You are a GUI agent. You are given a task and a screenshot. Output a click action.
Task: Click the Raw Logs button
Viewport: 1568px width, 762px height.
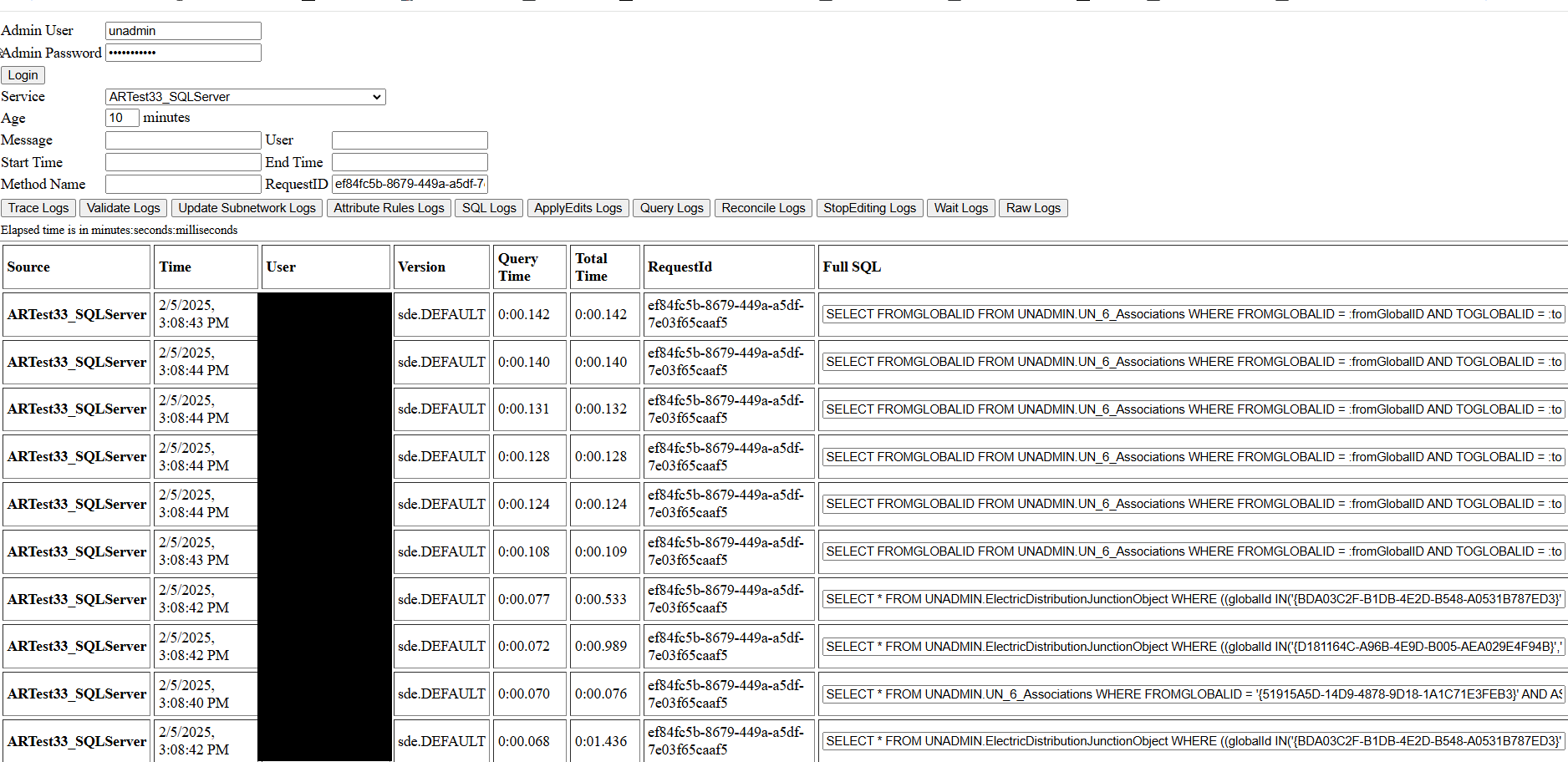coord(1033,207)
